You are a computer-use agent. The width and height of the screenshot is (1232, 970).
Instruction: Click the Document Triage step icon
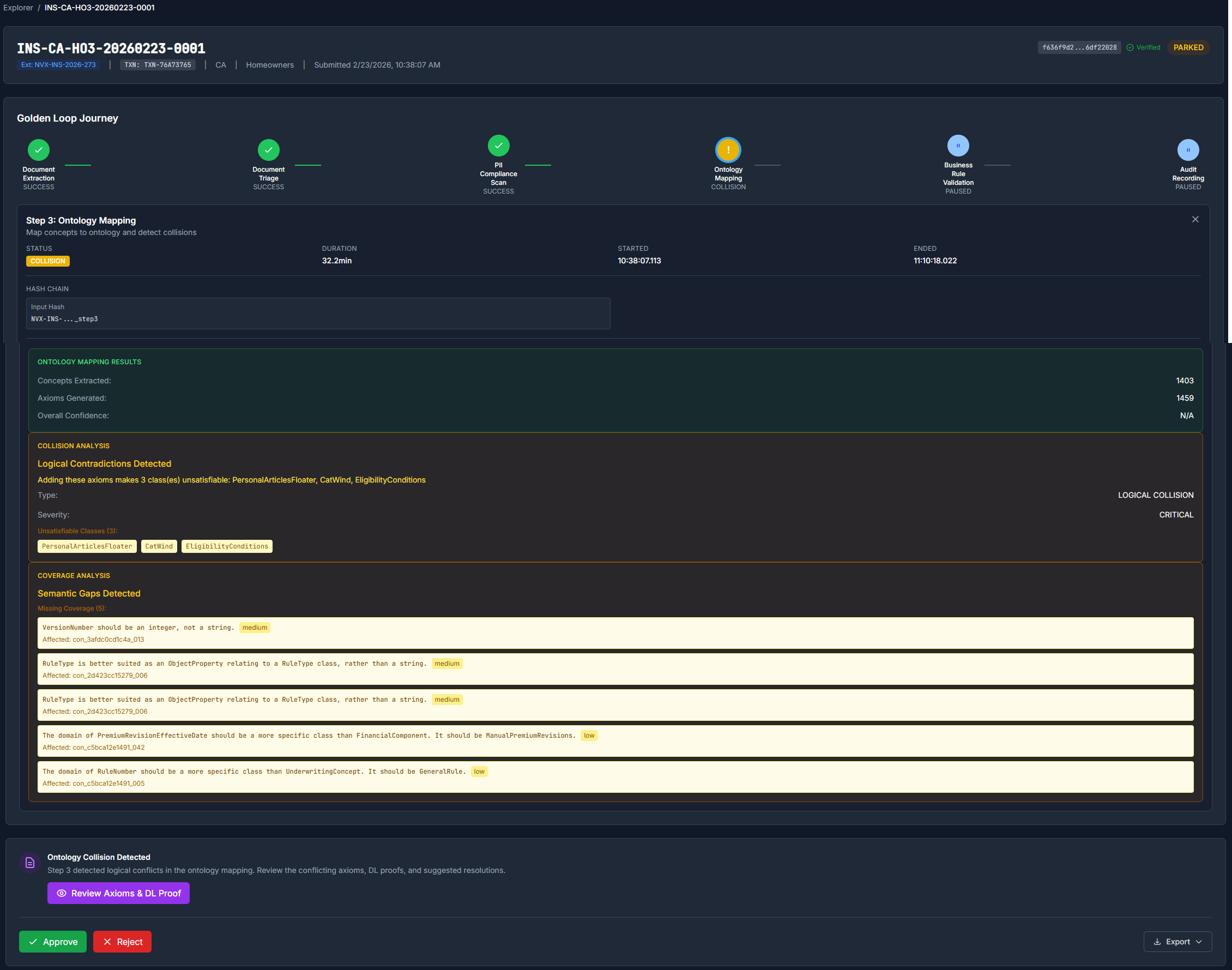point(268,149)
